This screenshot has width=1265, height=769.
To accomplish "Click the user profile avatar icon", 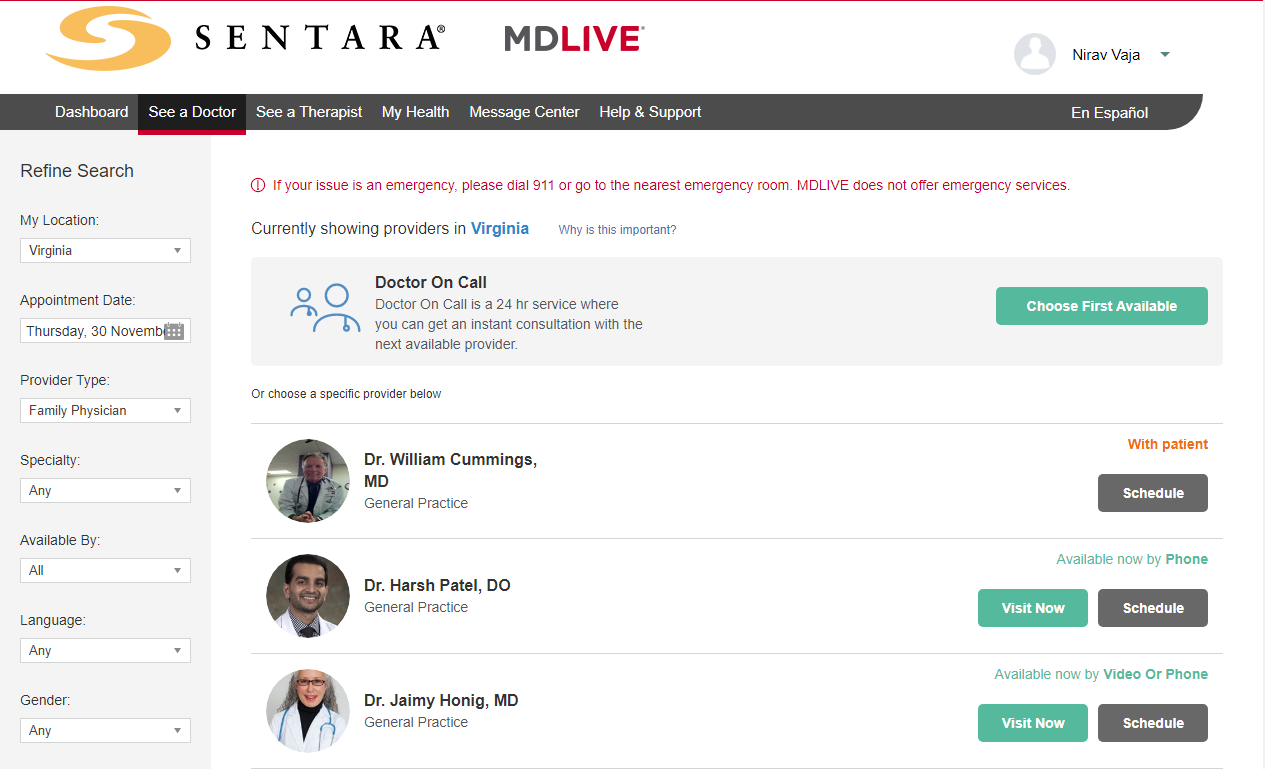I will click(x=1035, y=54).
